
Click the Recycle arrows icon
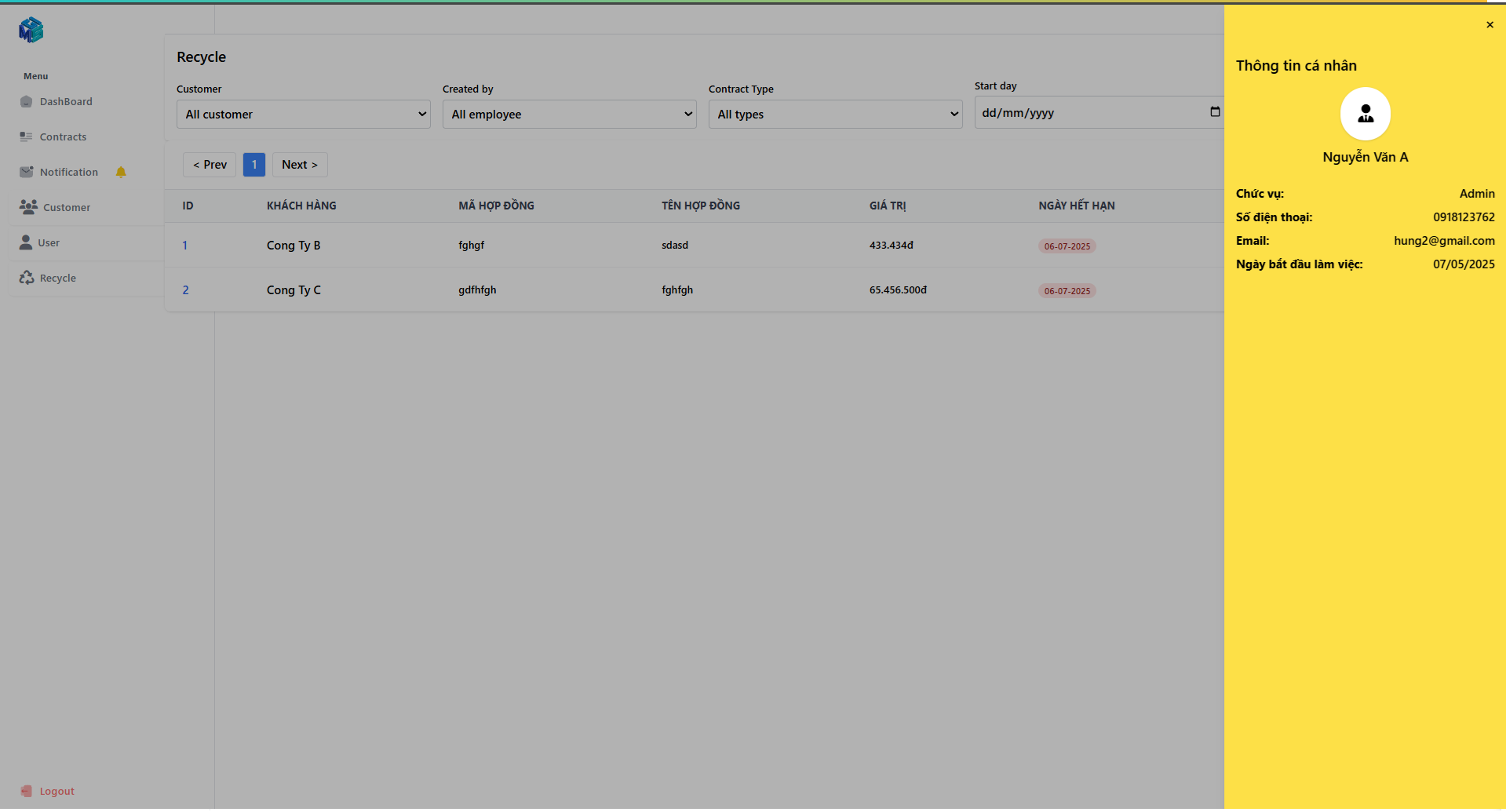click(x=27, y=278)
